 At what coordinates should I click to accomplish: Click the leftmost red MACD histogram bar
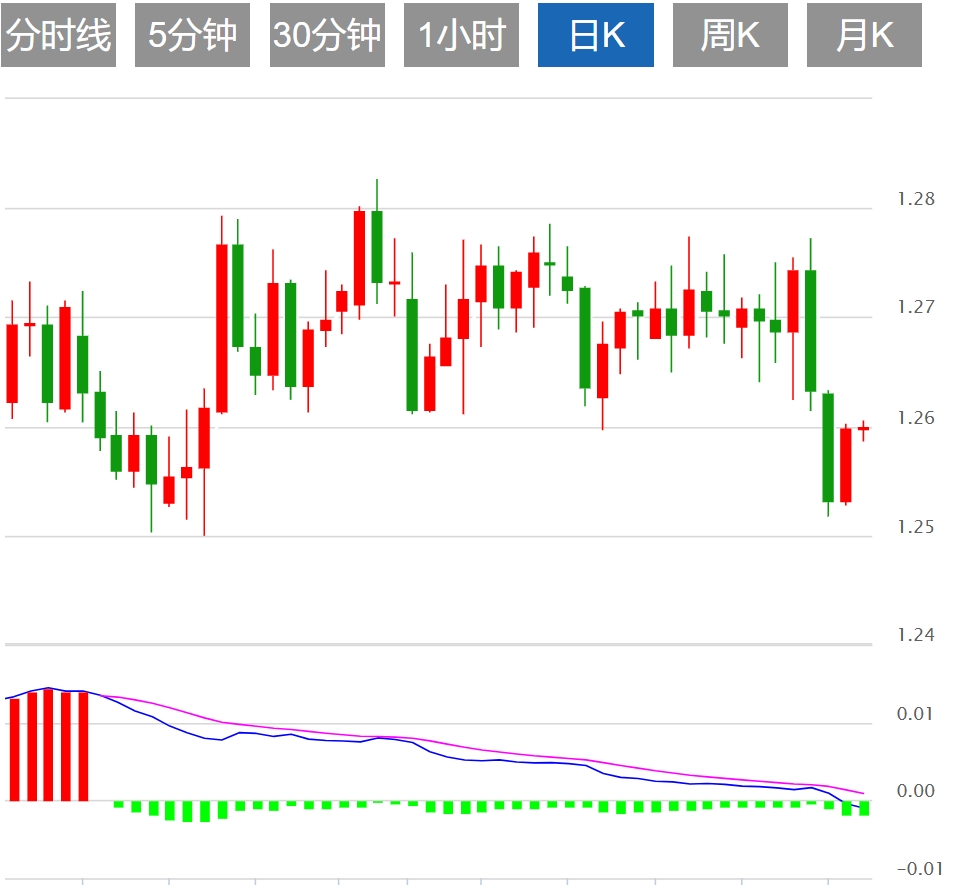[14, 748]
